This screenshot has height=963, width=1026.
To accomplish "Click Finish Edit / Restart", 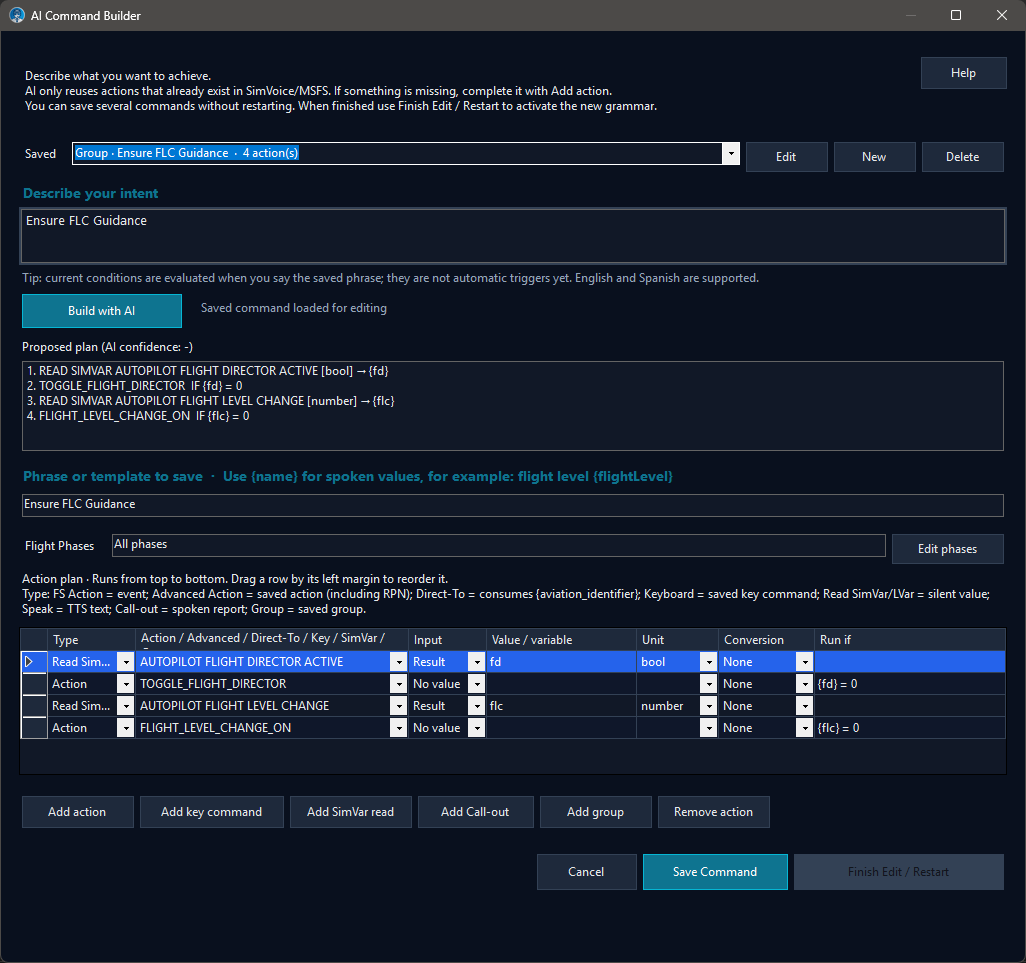I will (x=898, y=872).
